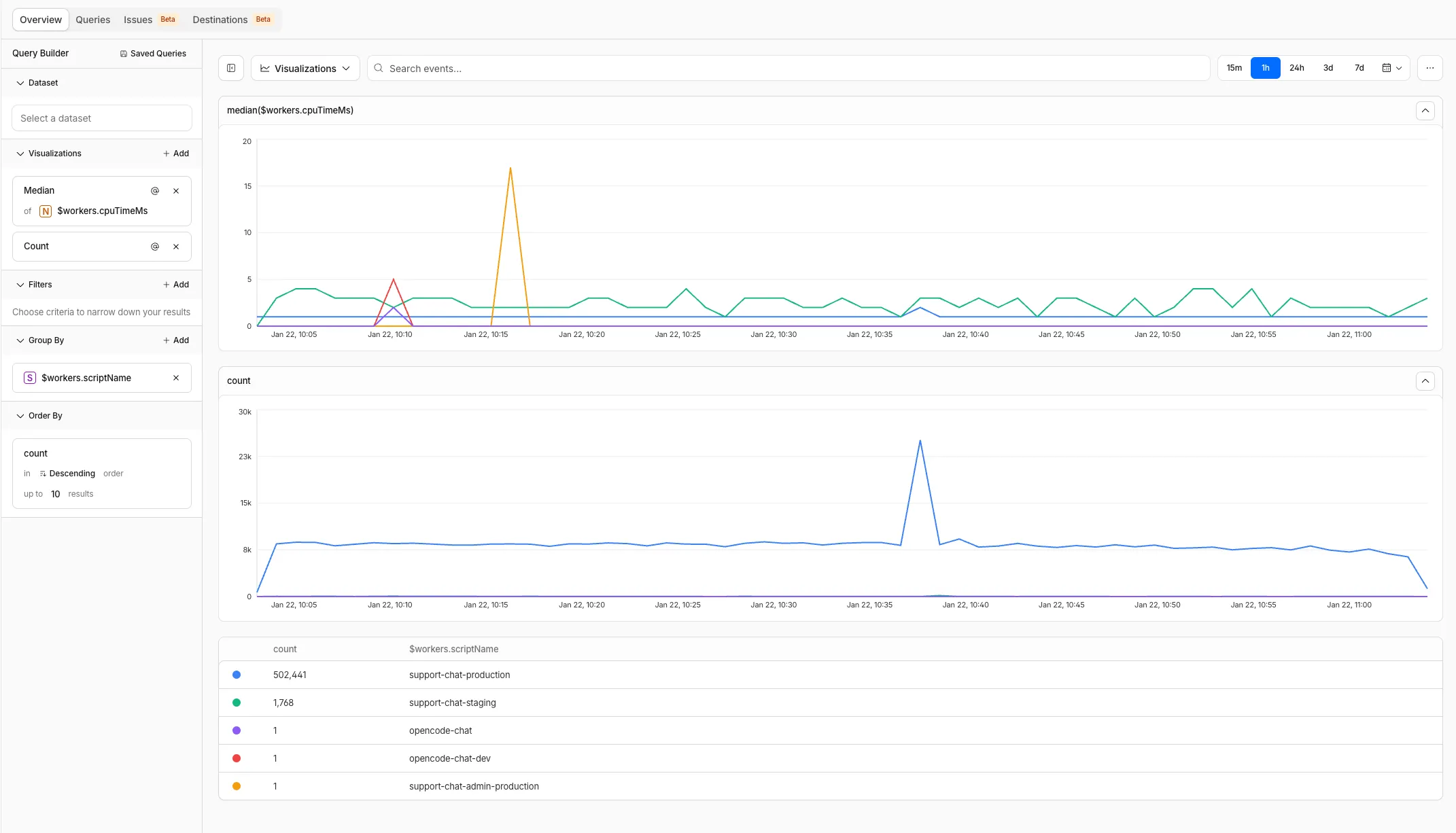
Task: Select the 15m time range
Action: click(x=1234, y=68)
